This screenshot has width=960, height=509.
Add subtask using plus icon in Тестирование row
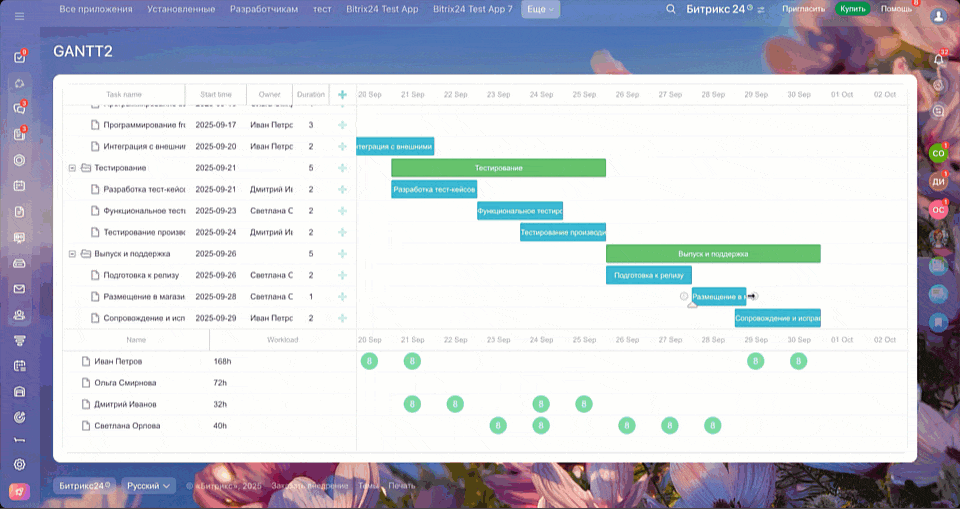[342, 168]
